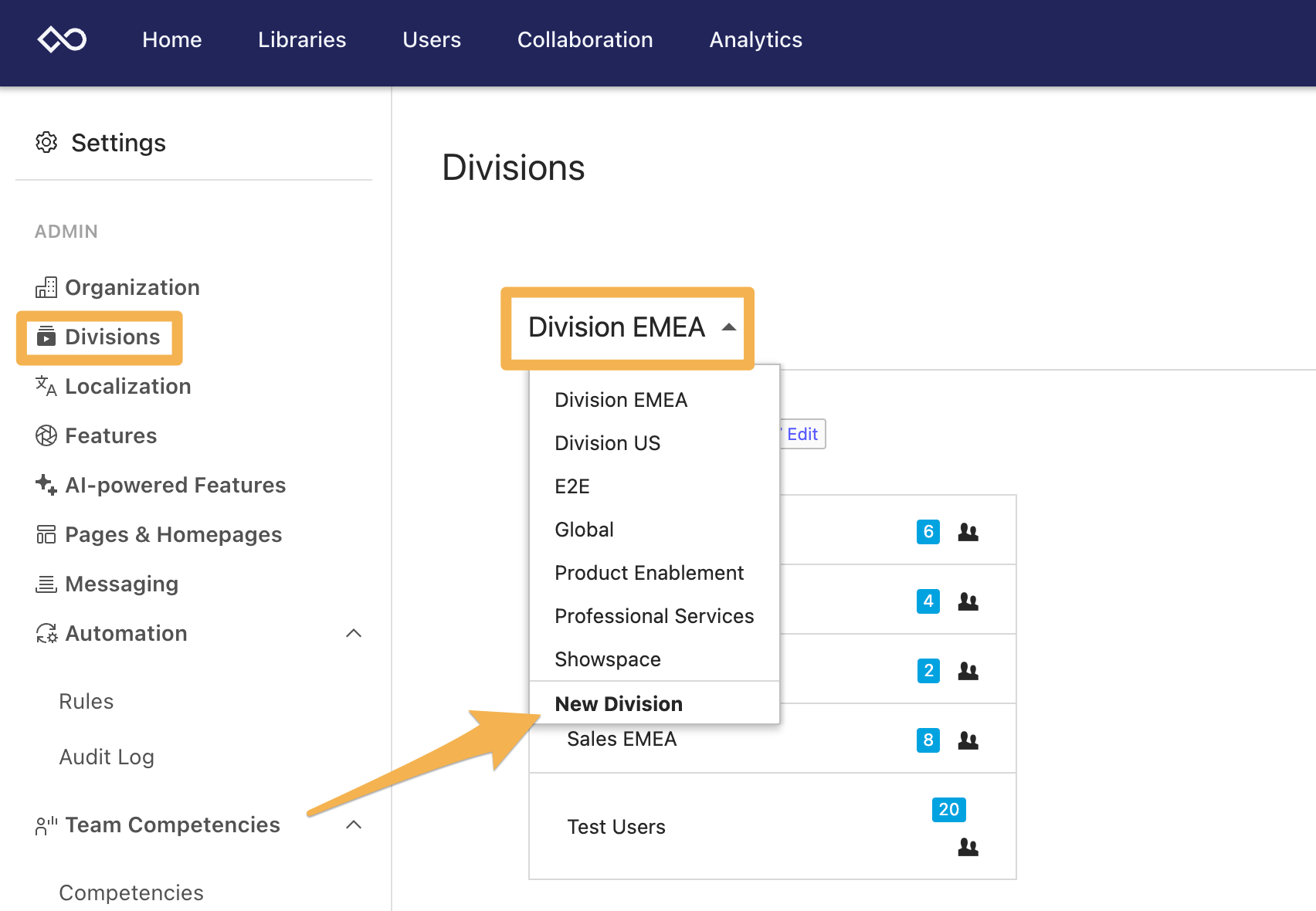The height and width of the screenshot is (911, 1316).
Task: Click the Team Competencies icon
Action: [46, 825]
